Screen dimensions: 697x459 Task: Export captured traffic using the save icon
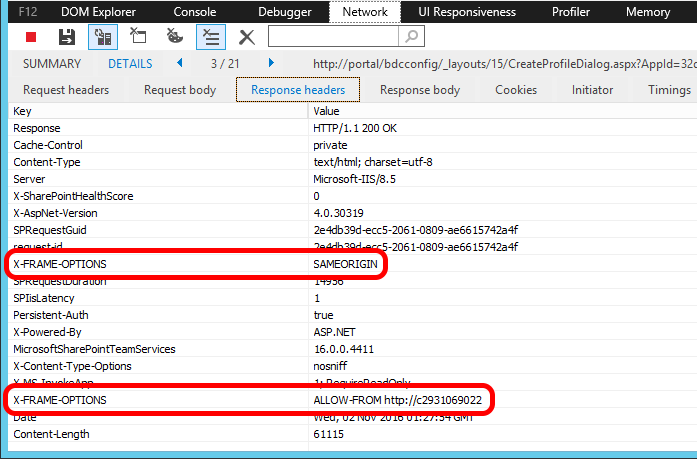pos(66,37)
